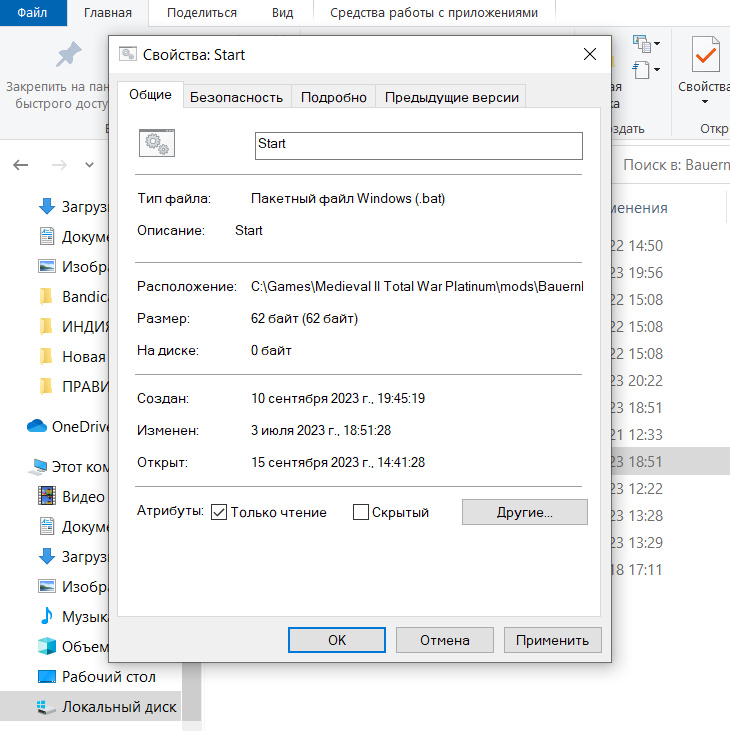Click file row dated 17:11 in Explorer

tap(670, 570)
